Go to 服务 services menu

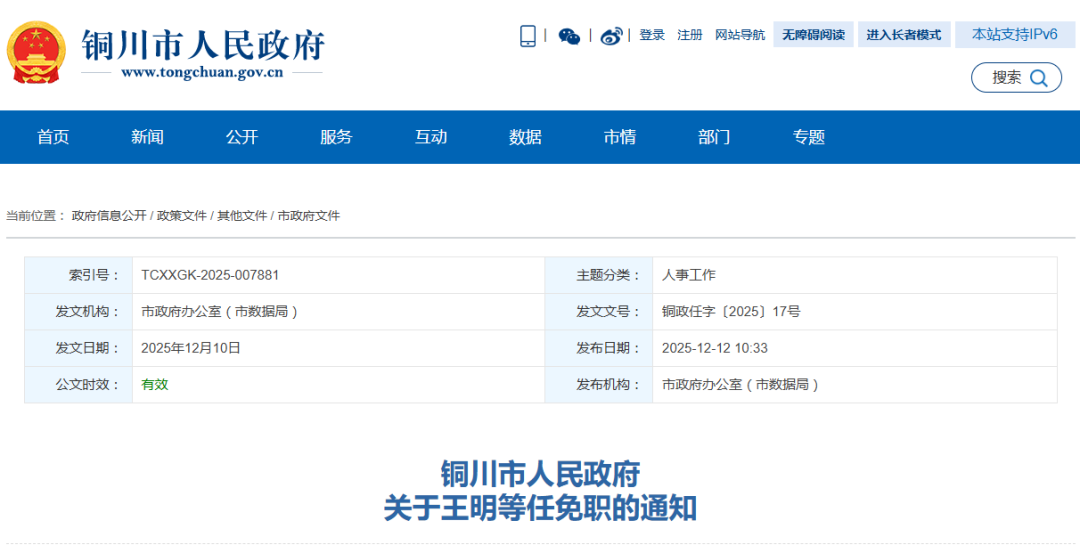336,137
